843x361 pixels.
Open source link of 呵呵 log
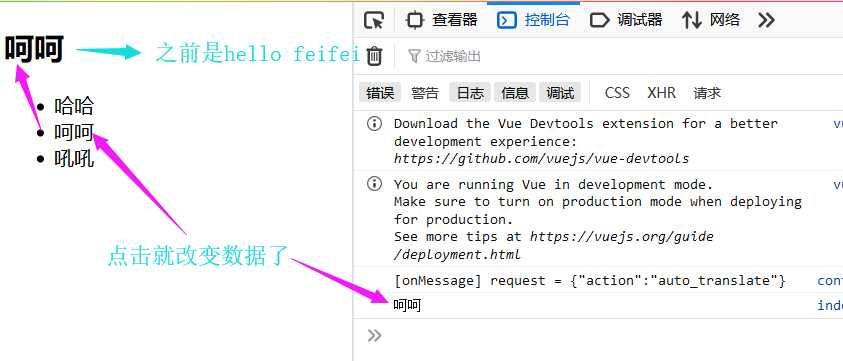pos(830,306)
